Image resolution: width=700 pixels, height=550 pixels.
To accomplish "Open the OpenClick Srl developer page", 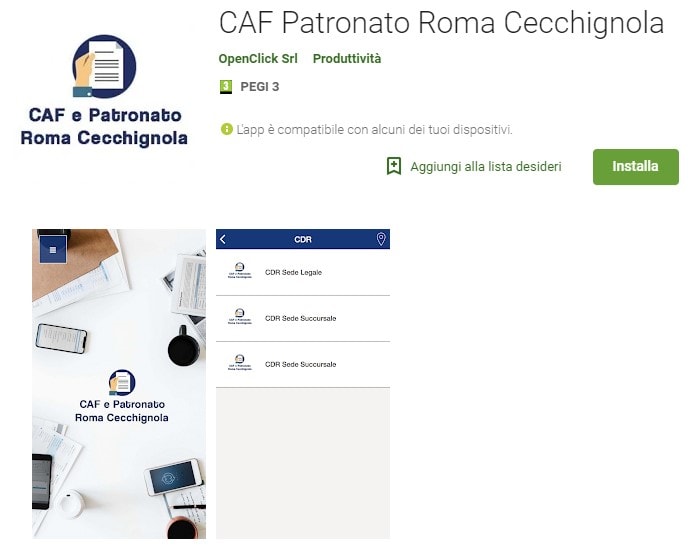I will pos(258,58).
